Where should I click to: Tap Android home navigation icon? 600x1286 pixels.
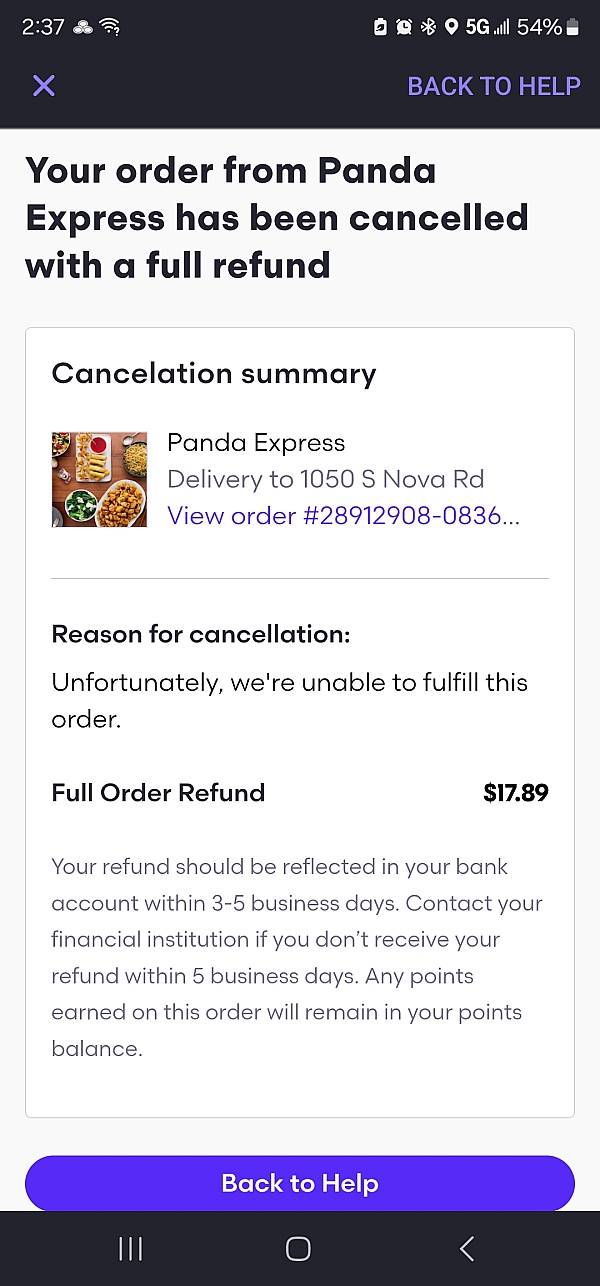(x=298, y=1248)
